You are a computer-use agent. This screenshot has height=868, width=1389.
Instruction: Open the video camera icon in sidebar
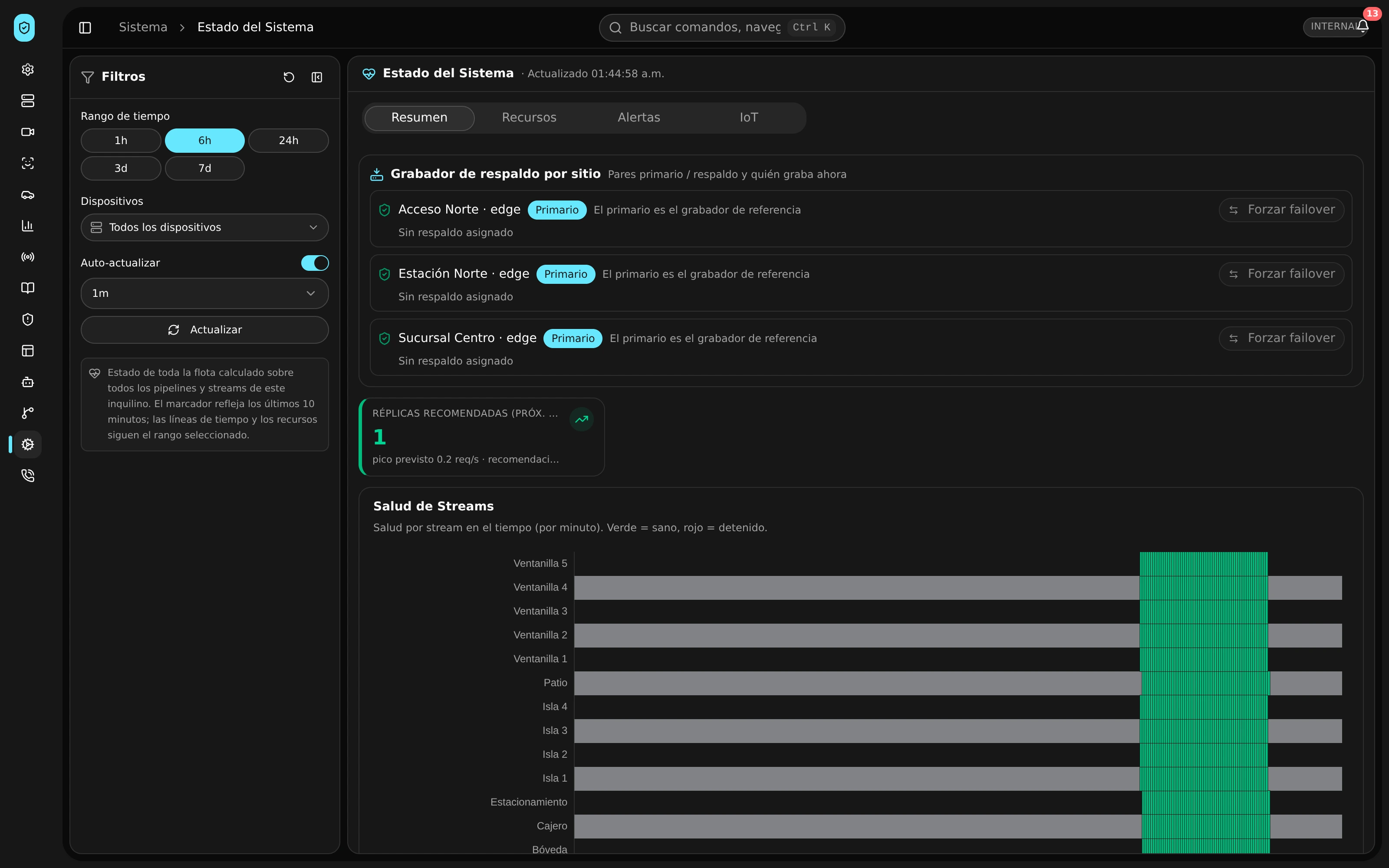click(27, 132)
